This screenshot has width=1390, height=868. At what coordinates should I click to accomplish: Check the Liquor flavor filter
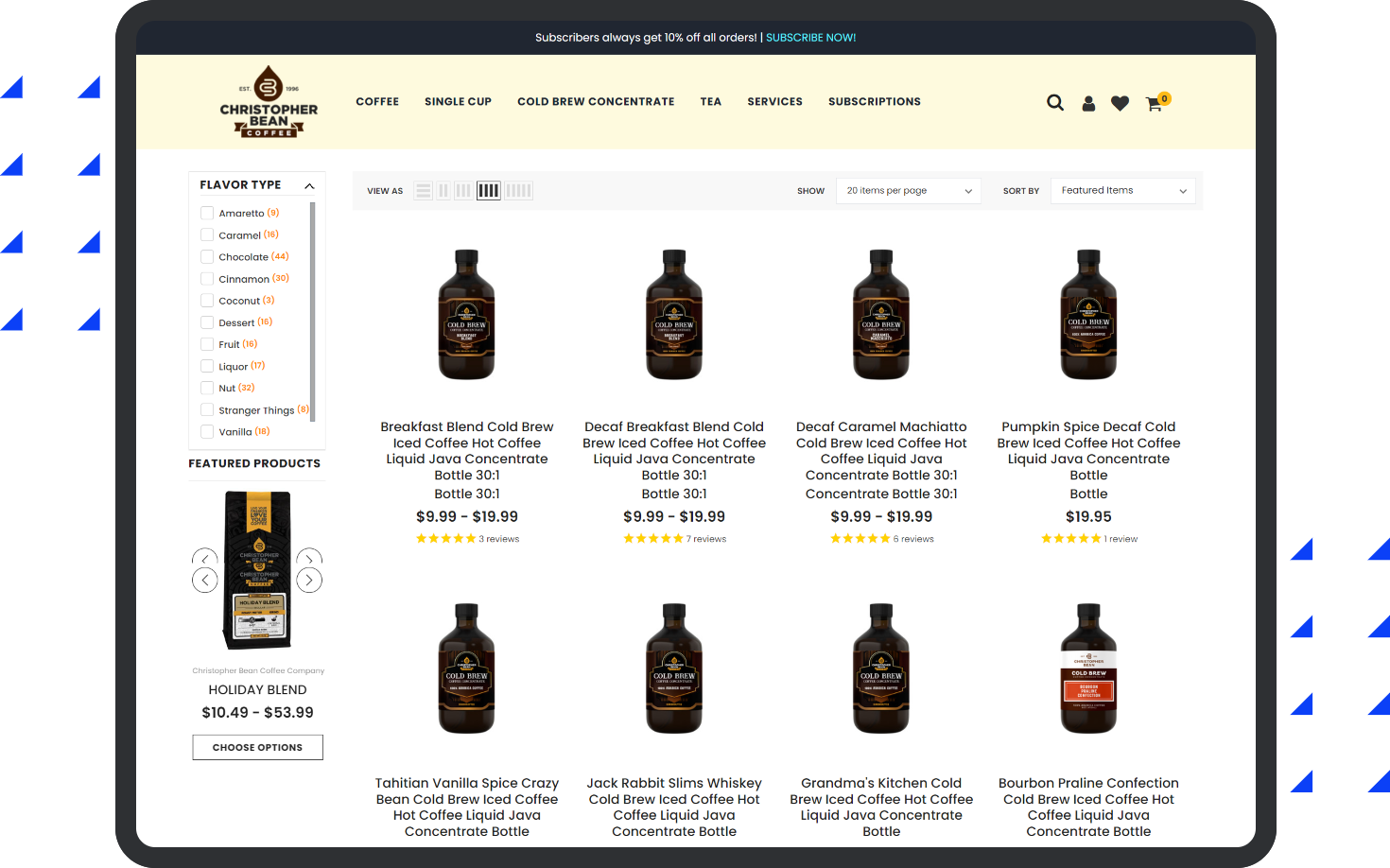[x=207, y=366]
